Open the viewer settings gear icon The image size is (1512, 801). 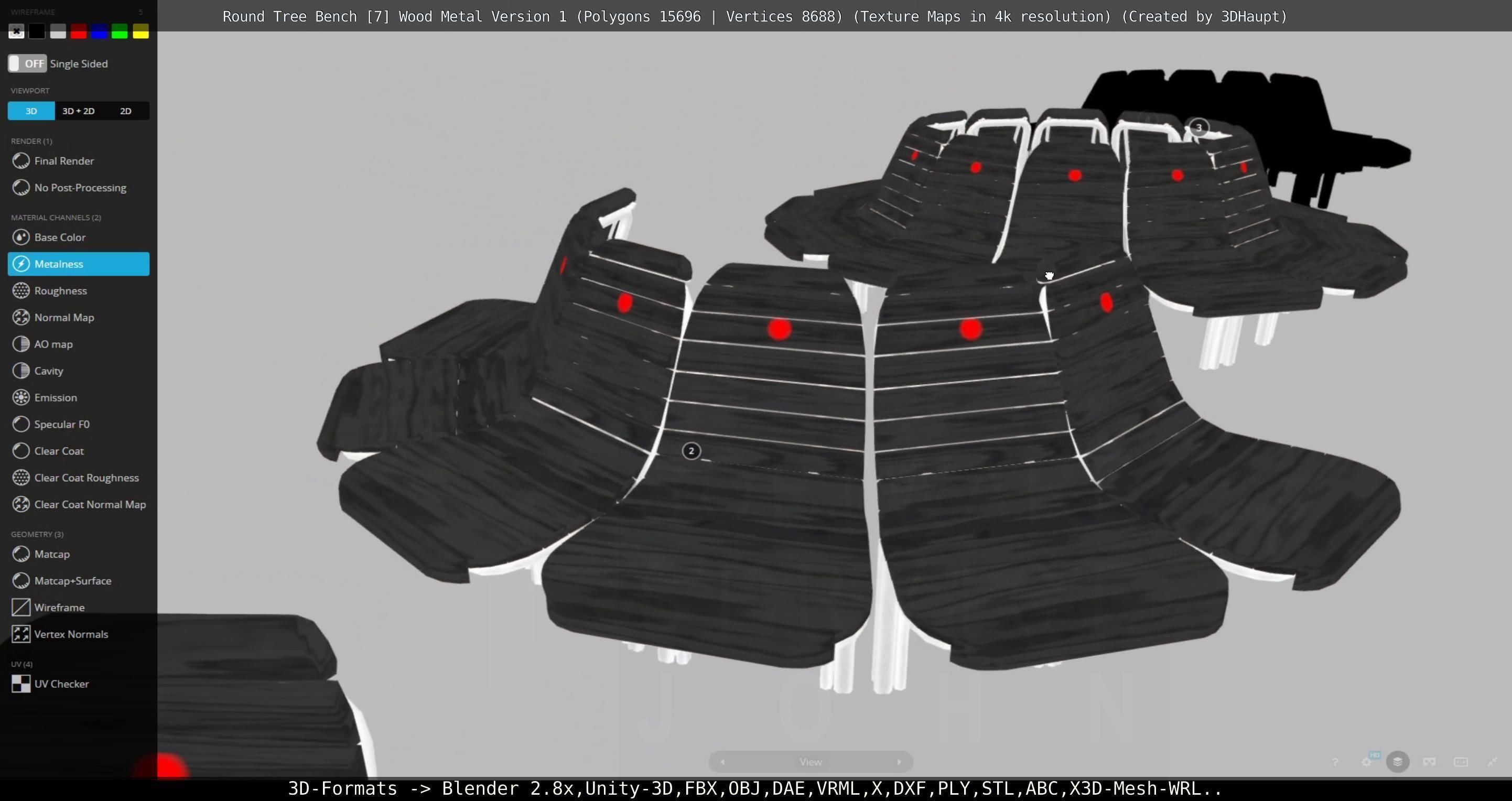click(x=1366, y=762)
